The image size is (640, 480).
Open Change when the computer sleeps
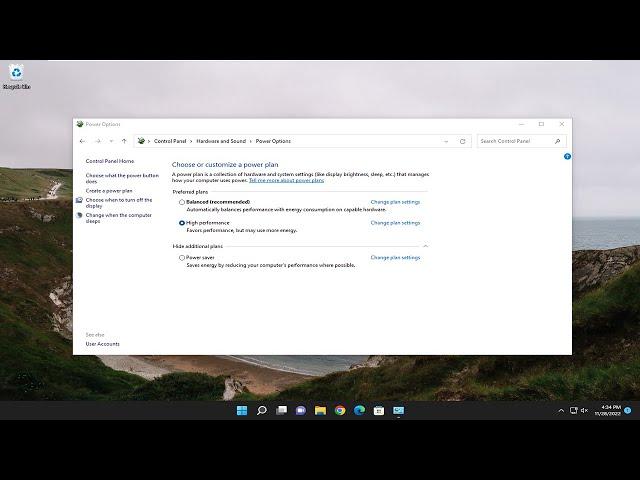[x=118, y=218]
